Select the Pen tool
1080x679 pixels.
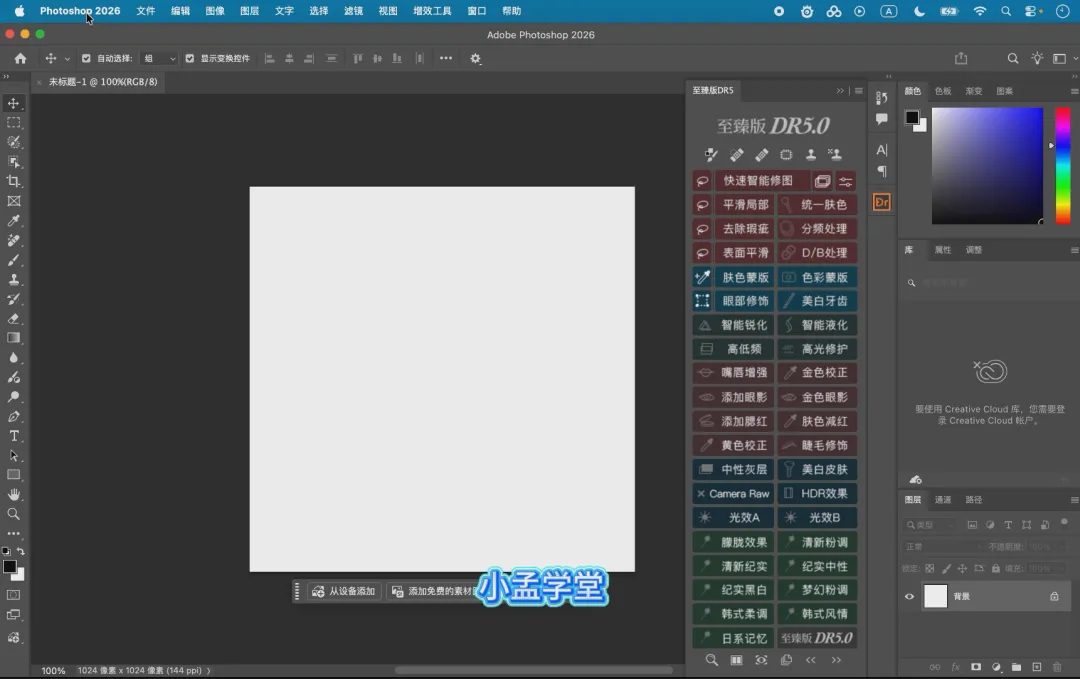[x=13, y=417]
